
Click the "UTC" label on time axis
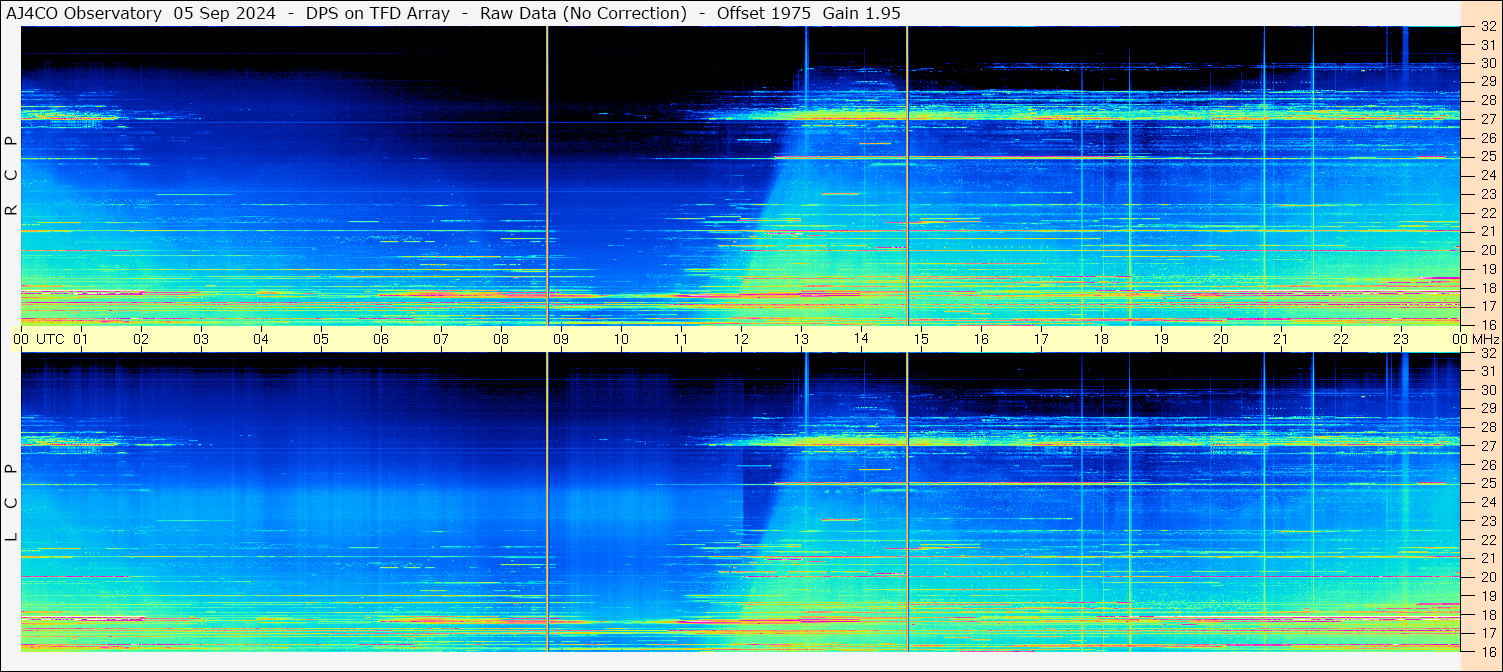(x=50, y=339)
